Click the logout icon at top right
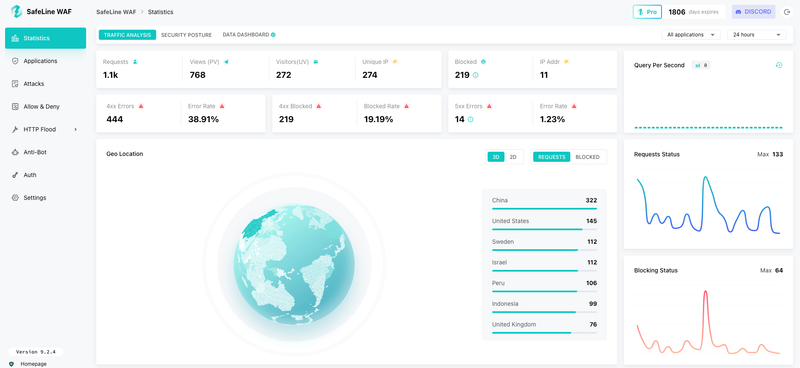800x368 pixels. 787,12
